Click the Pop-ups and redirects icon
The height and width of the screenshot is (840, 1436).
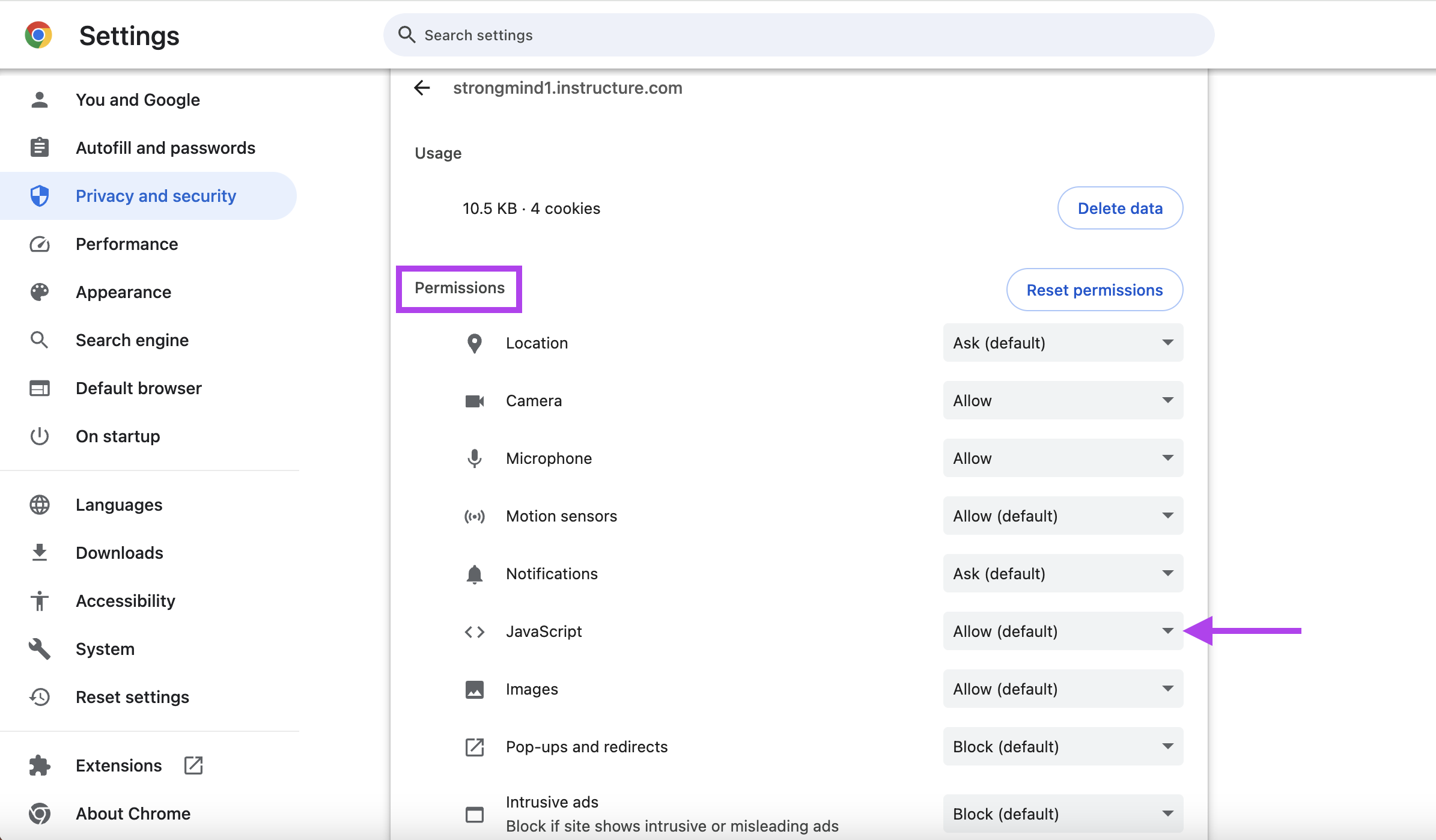474,746
